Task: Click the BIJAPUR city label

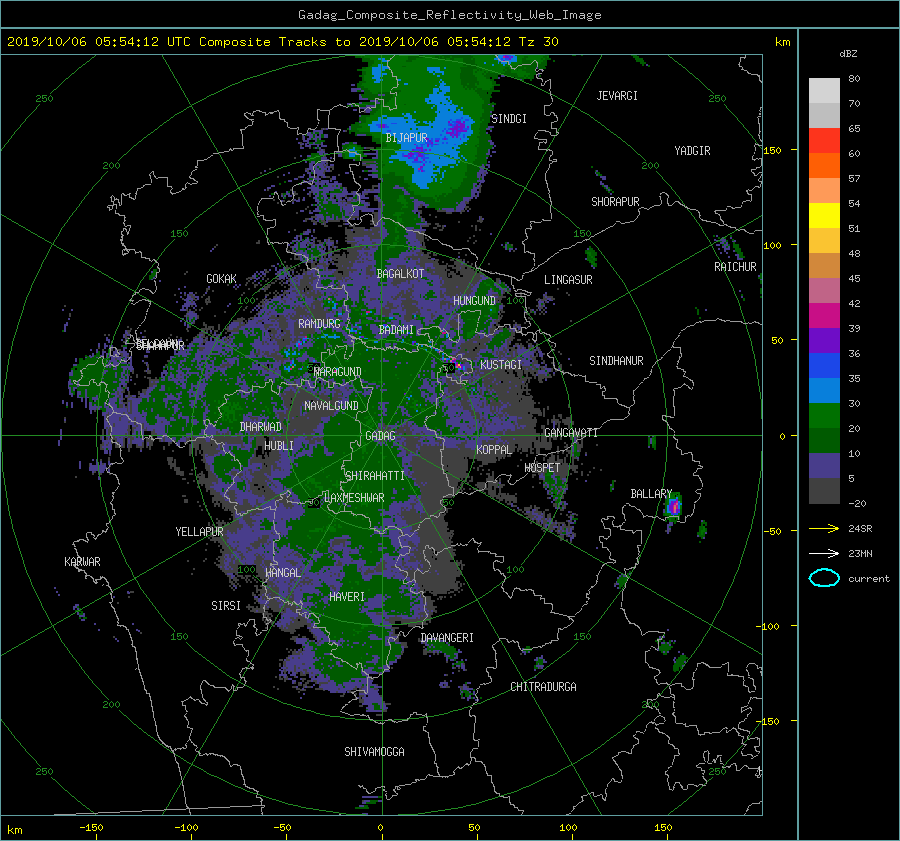Action: (406, 138)
